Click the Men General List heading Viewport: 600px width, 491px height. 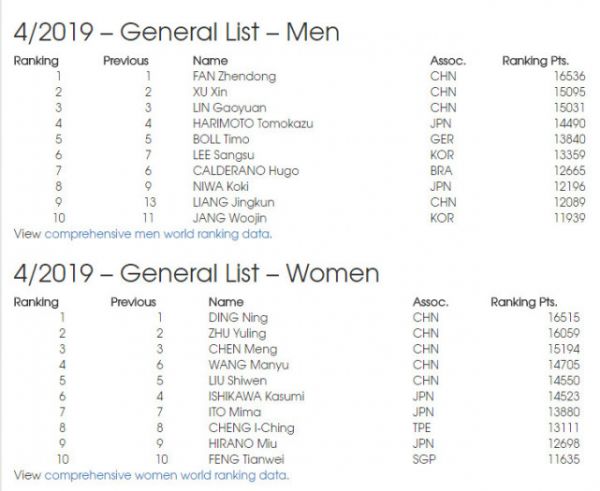pos(176,32)
